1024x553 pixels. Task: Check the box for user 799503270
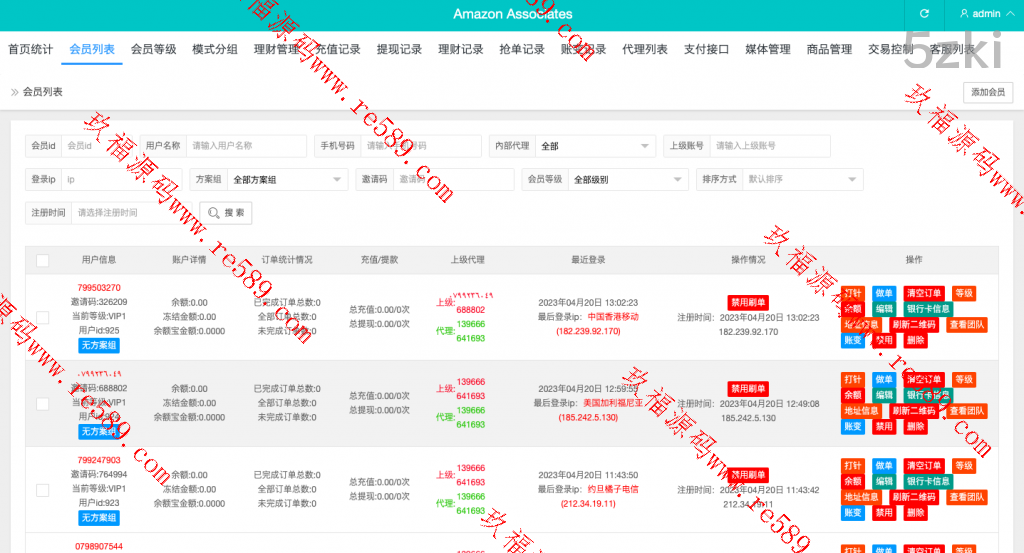42,317
